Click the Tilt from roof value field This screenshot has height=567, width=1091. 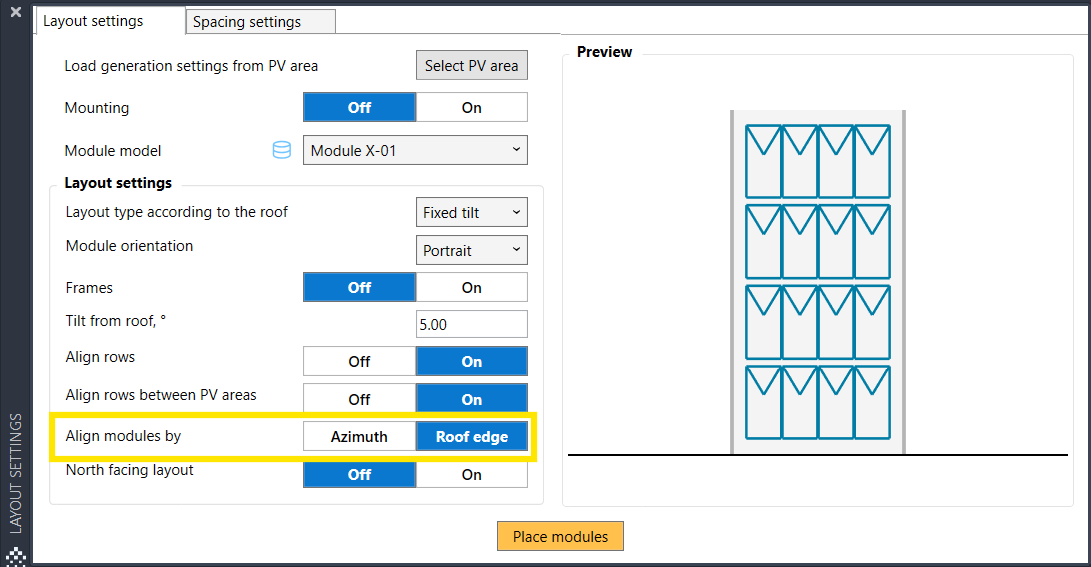pos(472,324)
